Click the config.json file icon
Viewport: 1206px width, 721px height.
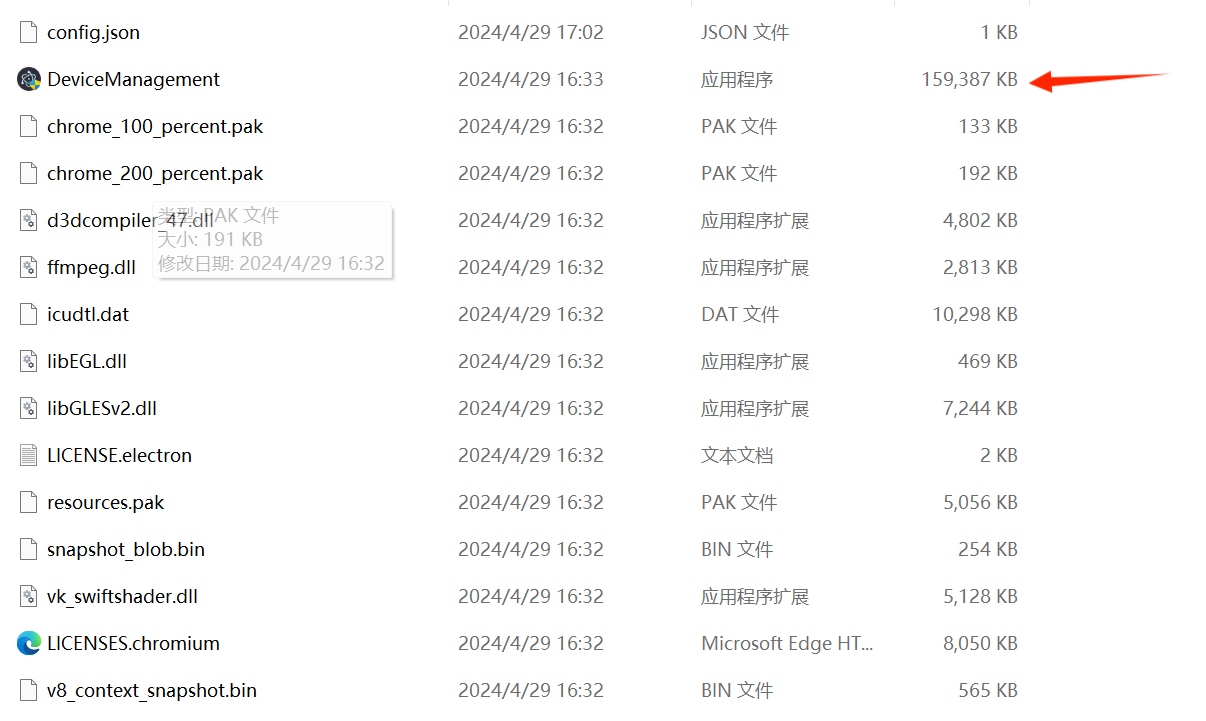pyautogui.click(x=29, y=33)
